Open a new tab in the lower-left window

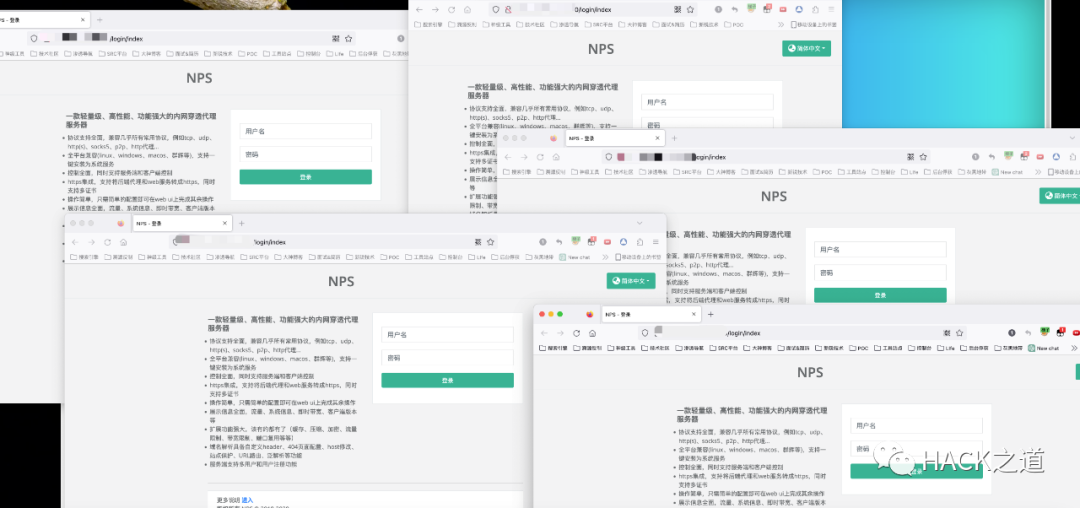pos(242,224)
